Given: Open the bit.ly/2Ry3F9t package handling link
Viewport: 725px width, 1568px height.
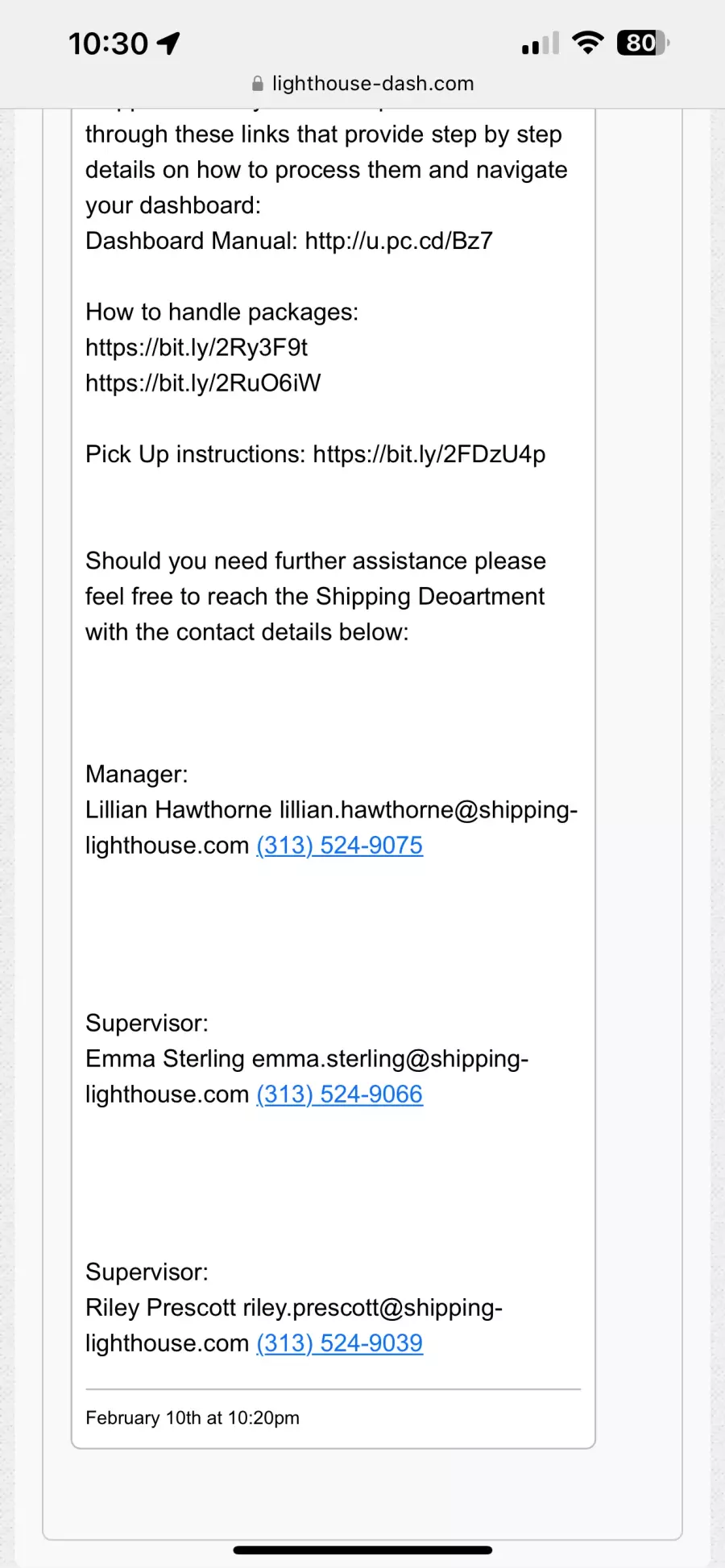Looking at the screenshot, I should click(197, 347).
